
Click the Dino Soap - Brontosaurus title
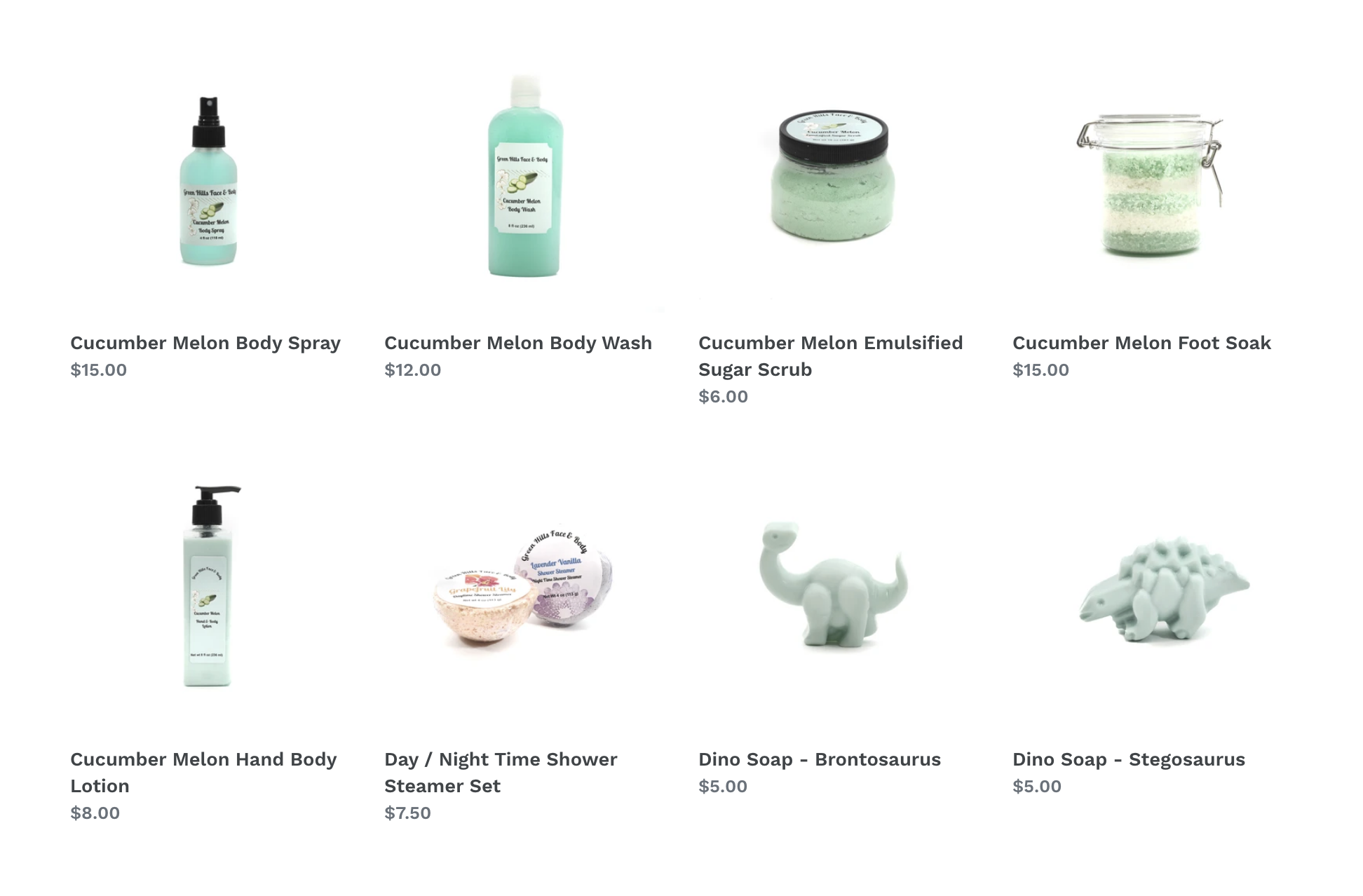coord(820,759)
